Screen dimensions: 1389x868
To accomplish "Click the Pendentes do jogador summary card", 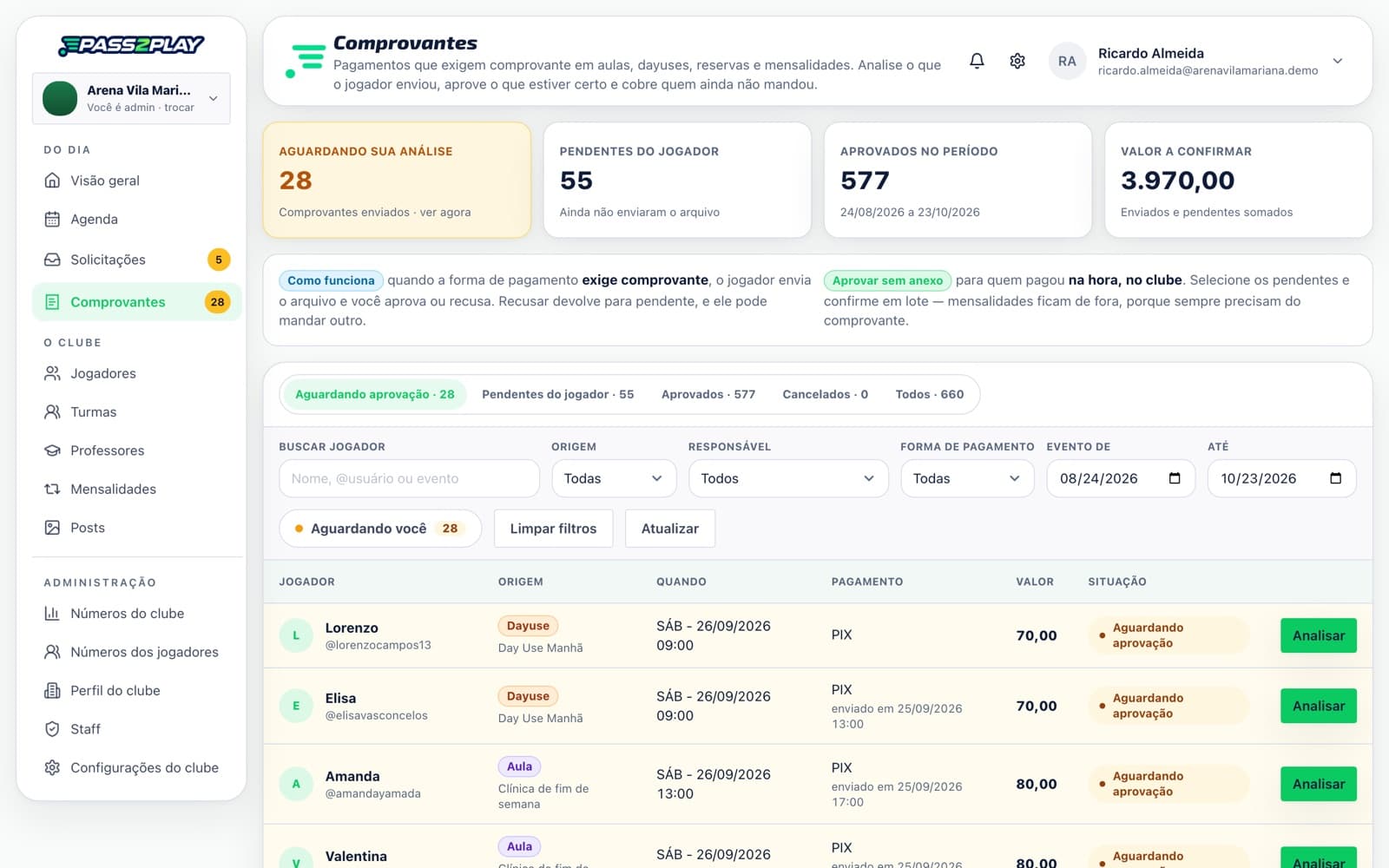I will (677, 180).
